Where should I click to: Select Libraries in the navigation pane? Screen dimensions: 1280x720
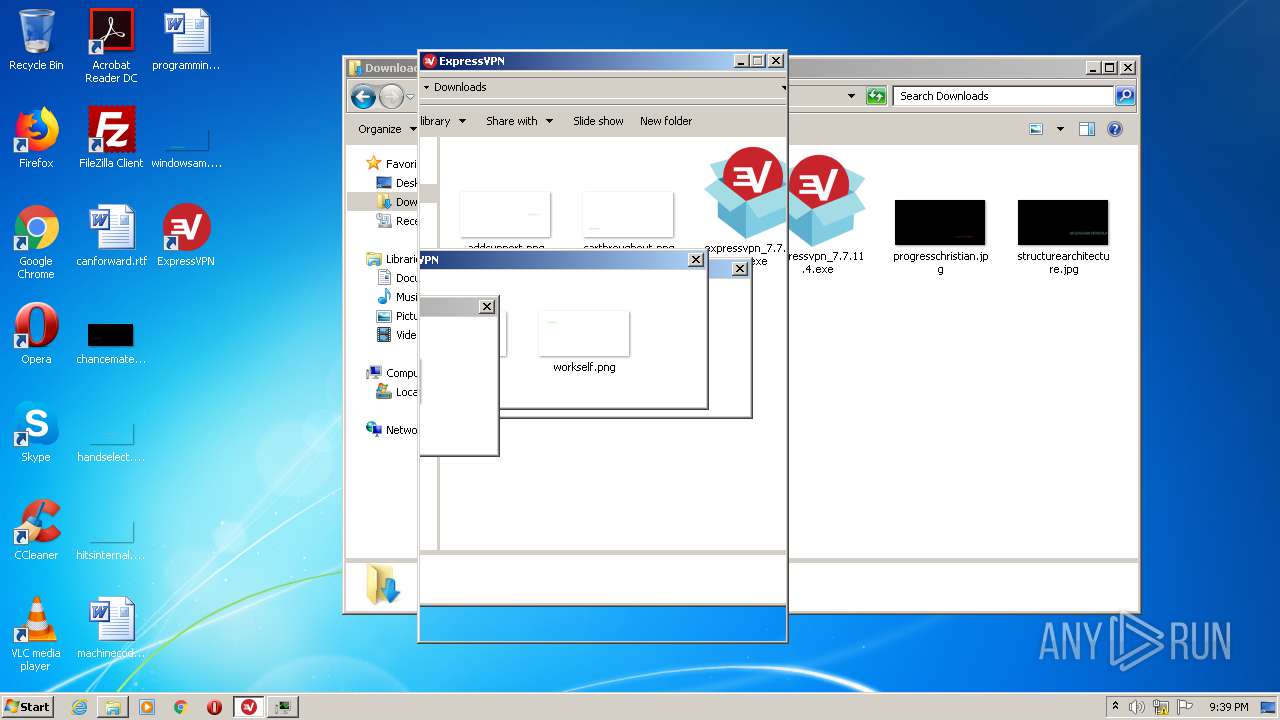394,259
